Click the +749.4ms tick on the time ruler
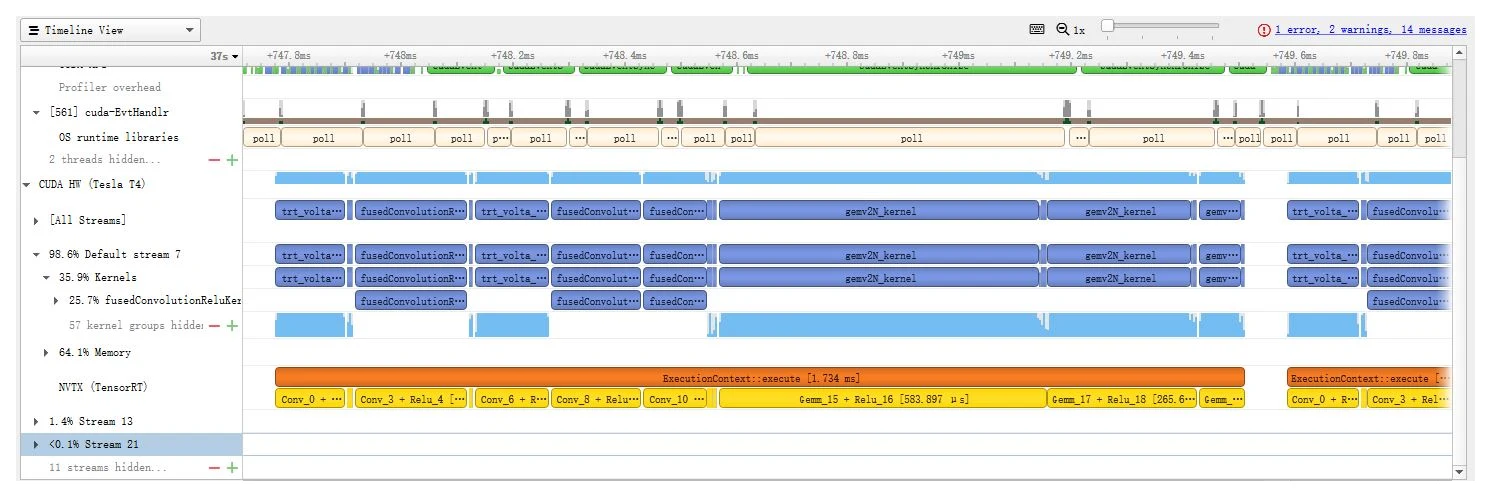This screenshot has width=1491, height=497. point(1181,55)
